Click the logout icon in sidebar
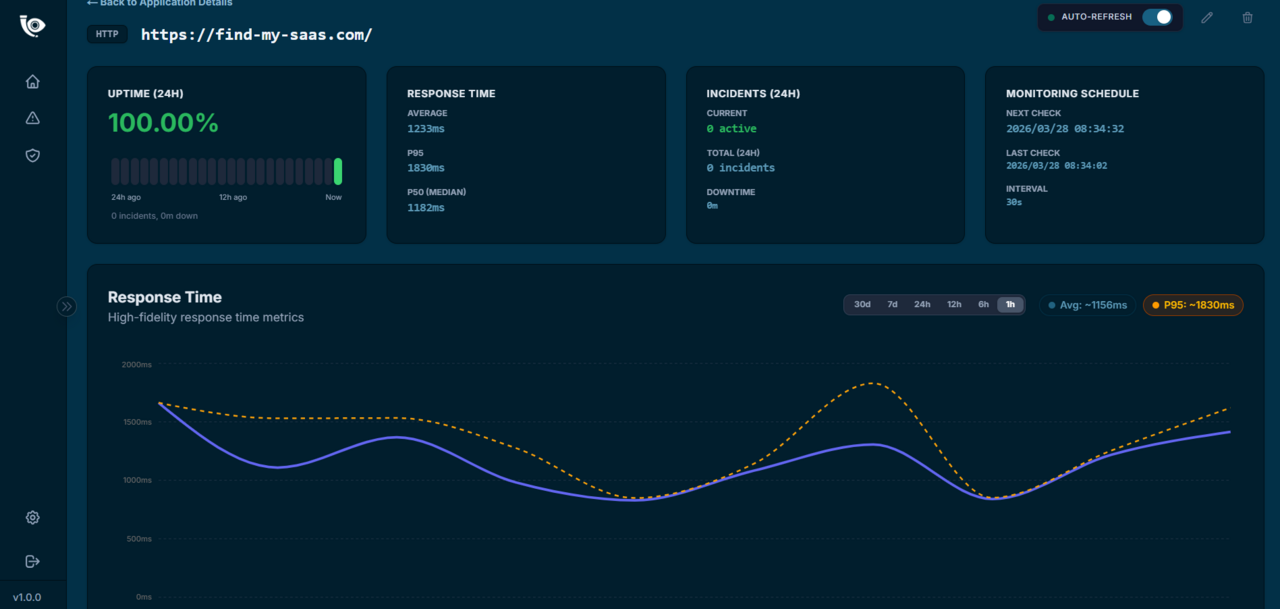This screenshot has height=609, width=1280. [x=33, y=561]
